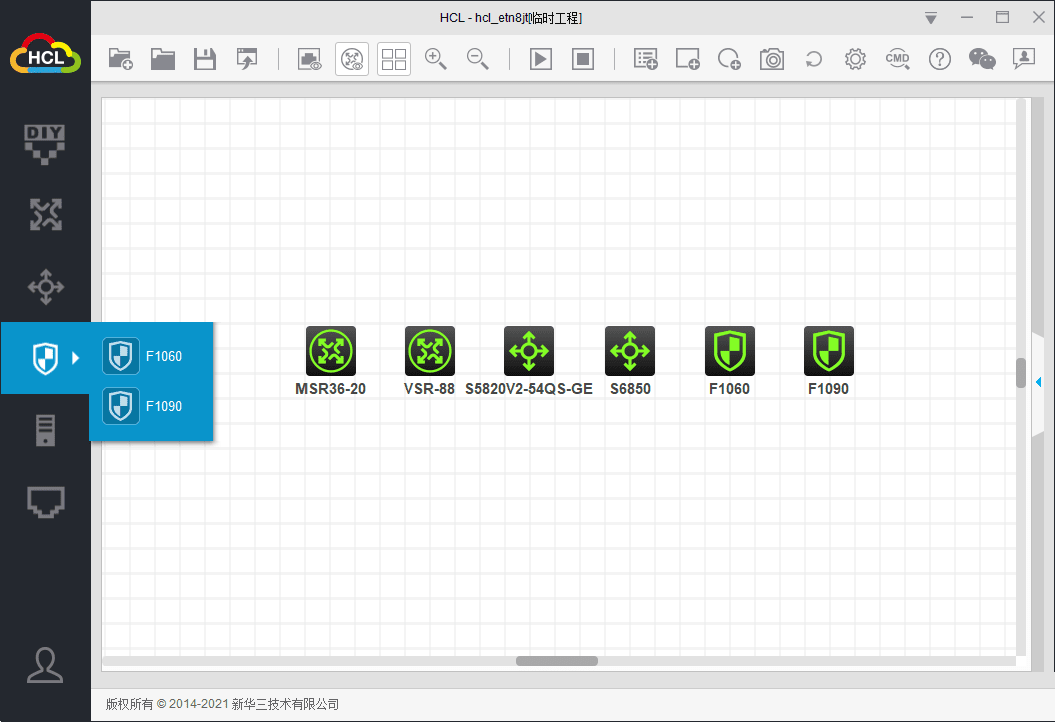
Task: Click the add rectangle shape icon
Action: 688,59
